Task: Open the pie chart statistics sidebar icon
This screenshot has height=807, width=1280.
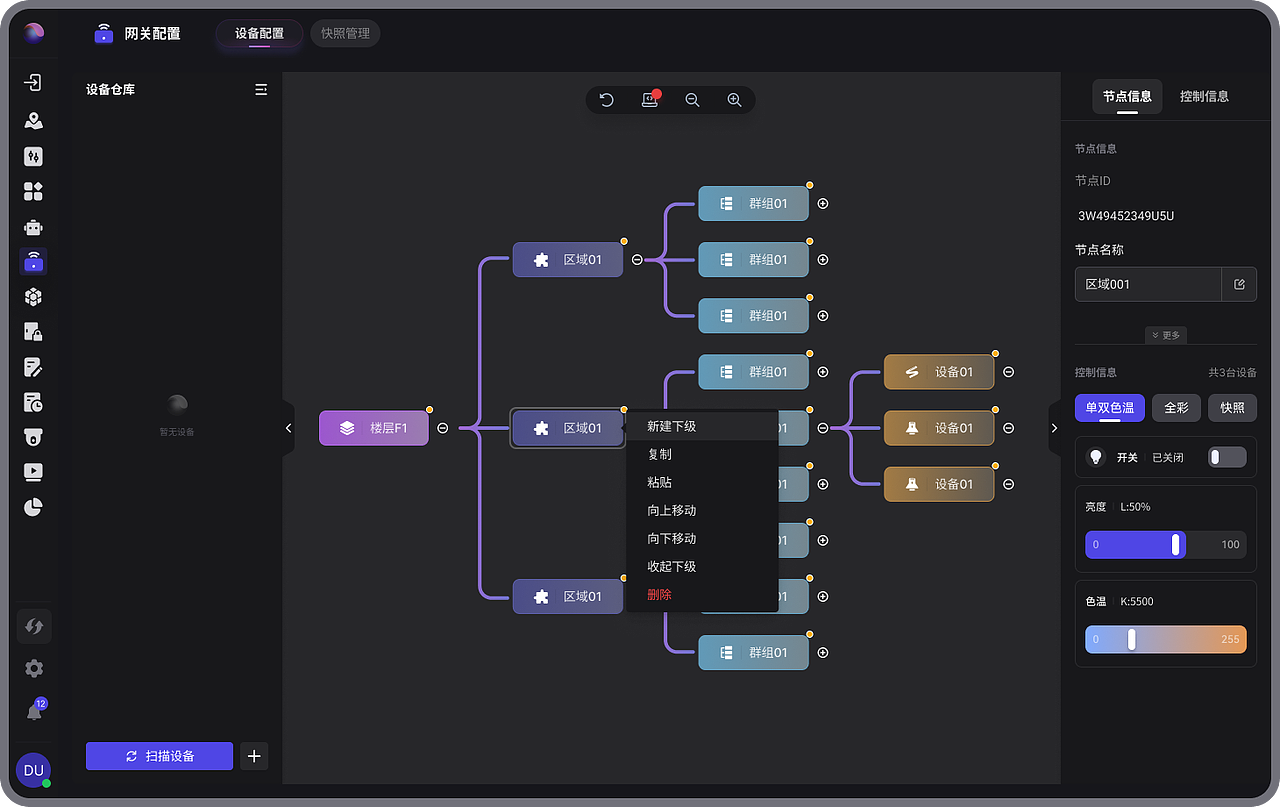Action: 34,507
